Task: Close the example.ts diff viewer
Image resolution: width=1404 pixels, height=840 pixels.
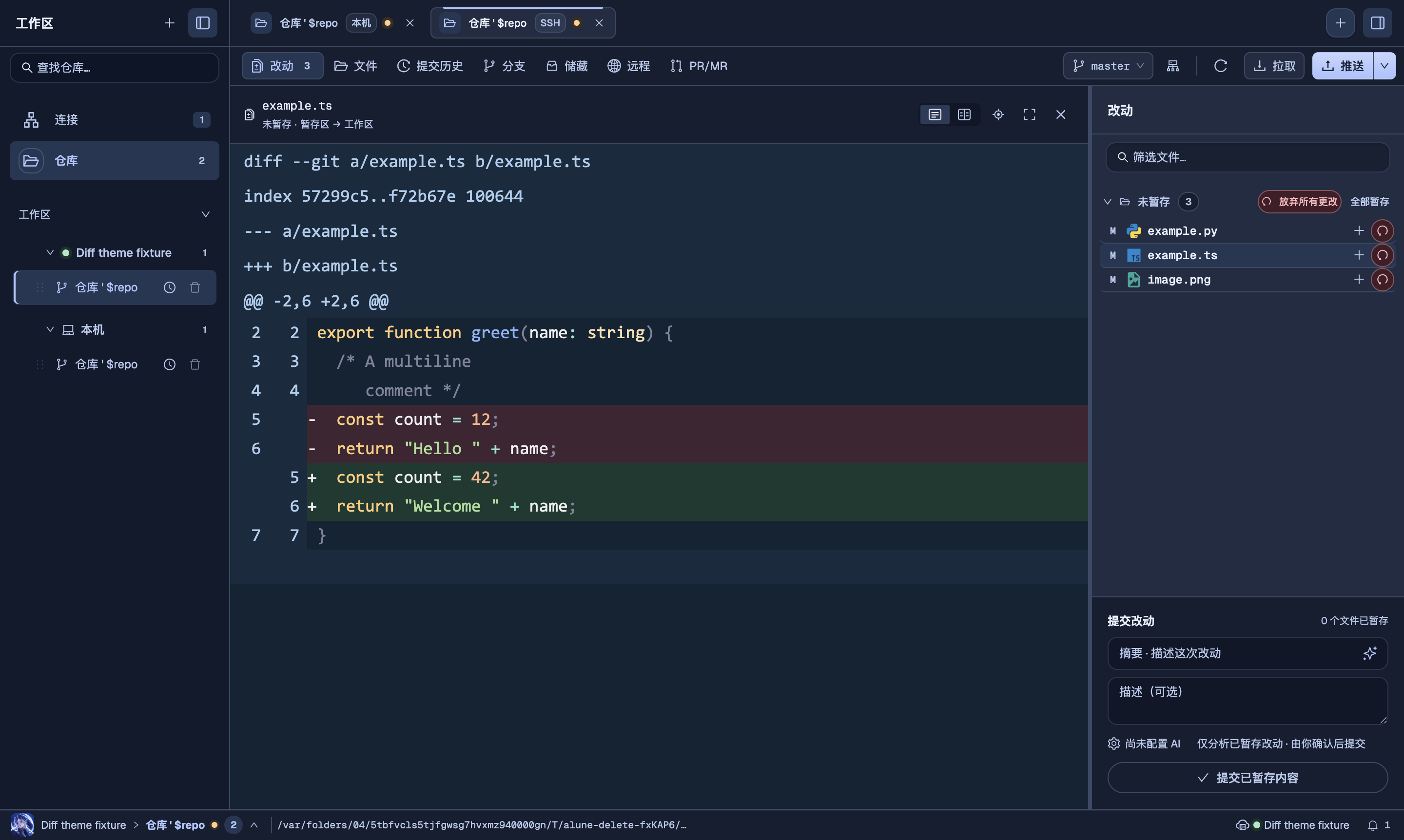Action: [x=1060, y=115]
